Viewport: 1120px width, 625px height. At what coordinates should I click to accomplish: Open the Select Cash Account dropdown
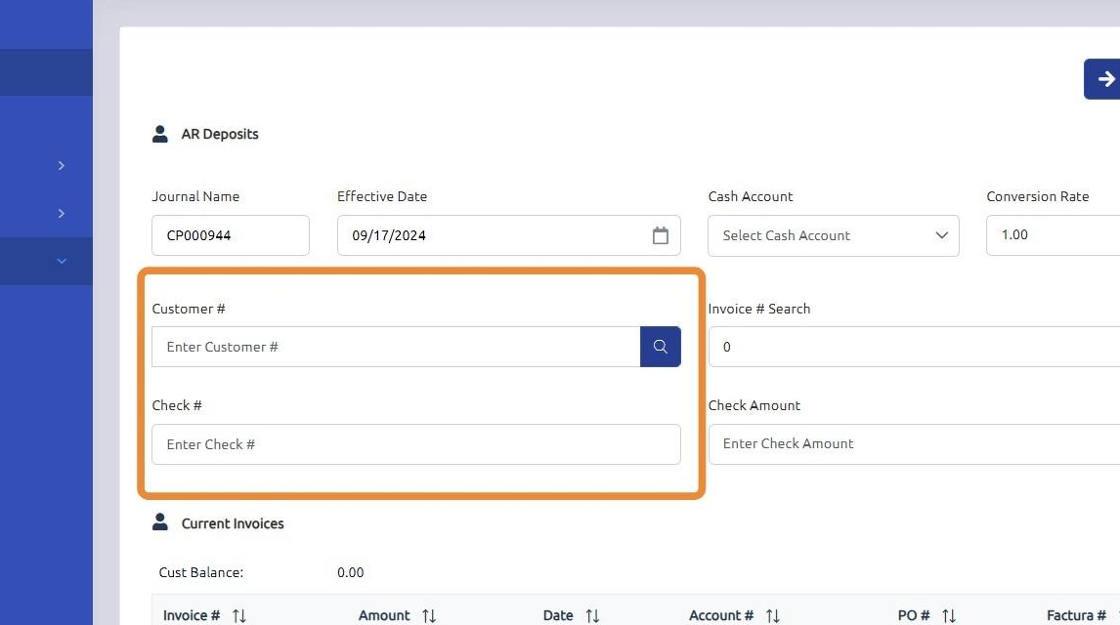(833, 236)
